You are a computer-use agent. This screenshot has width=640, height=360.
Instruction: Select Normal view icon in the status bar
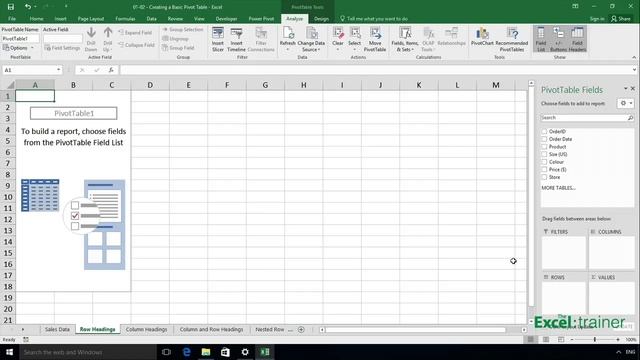click(531, 340)
